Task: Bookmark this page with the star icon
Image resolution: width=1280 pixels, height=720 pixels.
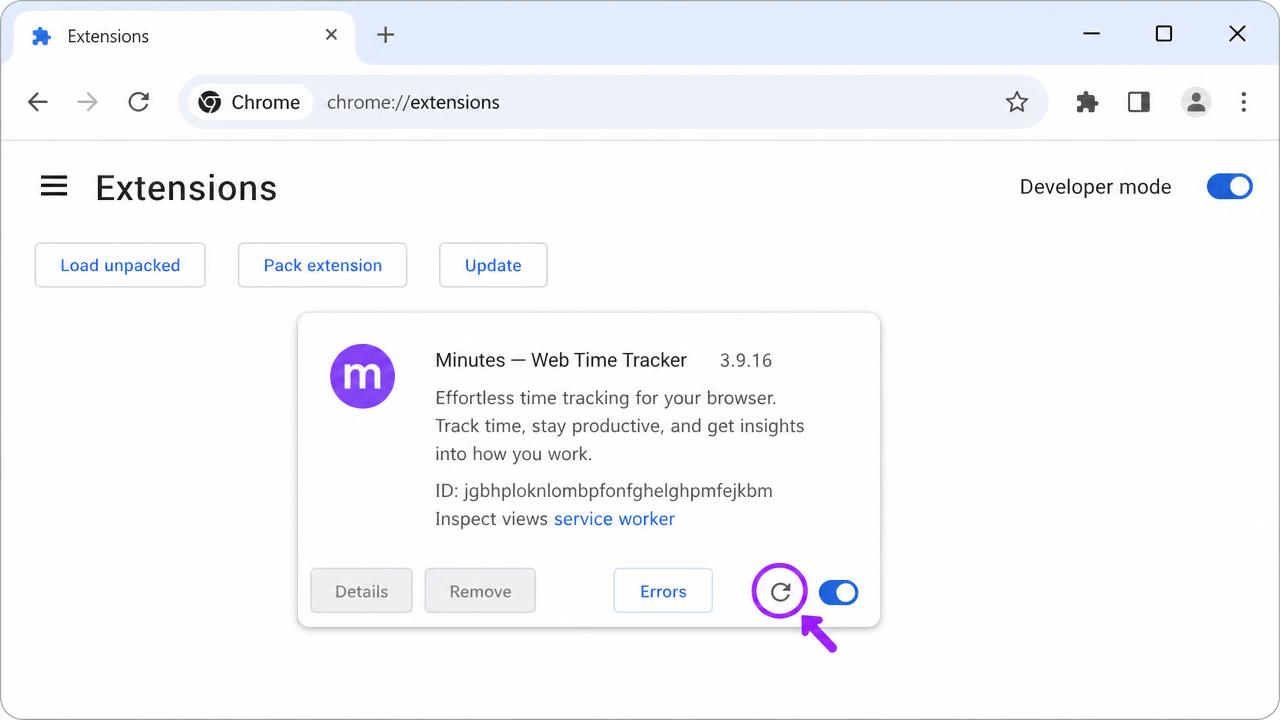Action: [1017, 102]
